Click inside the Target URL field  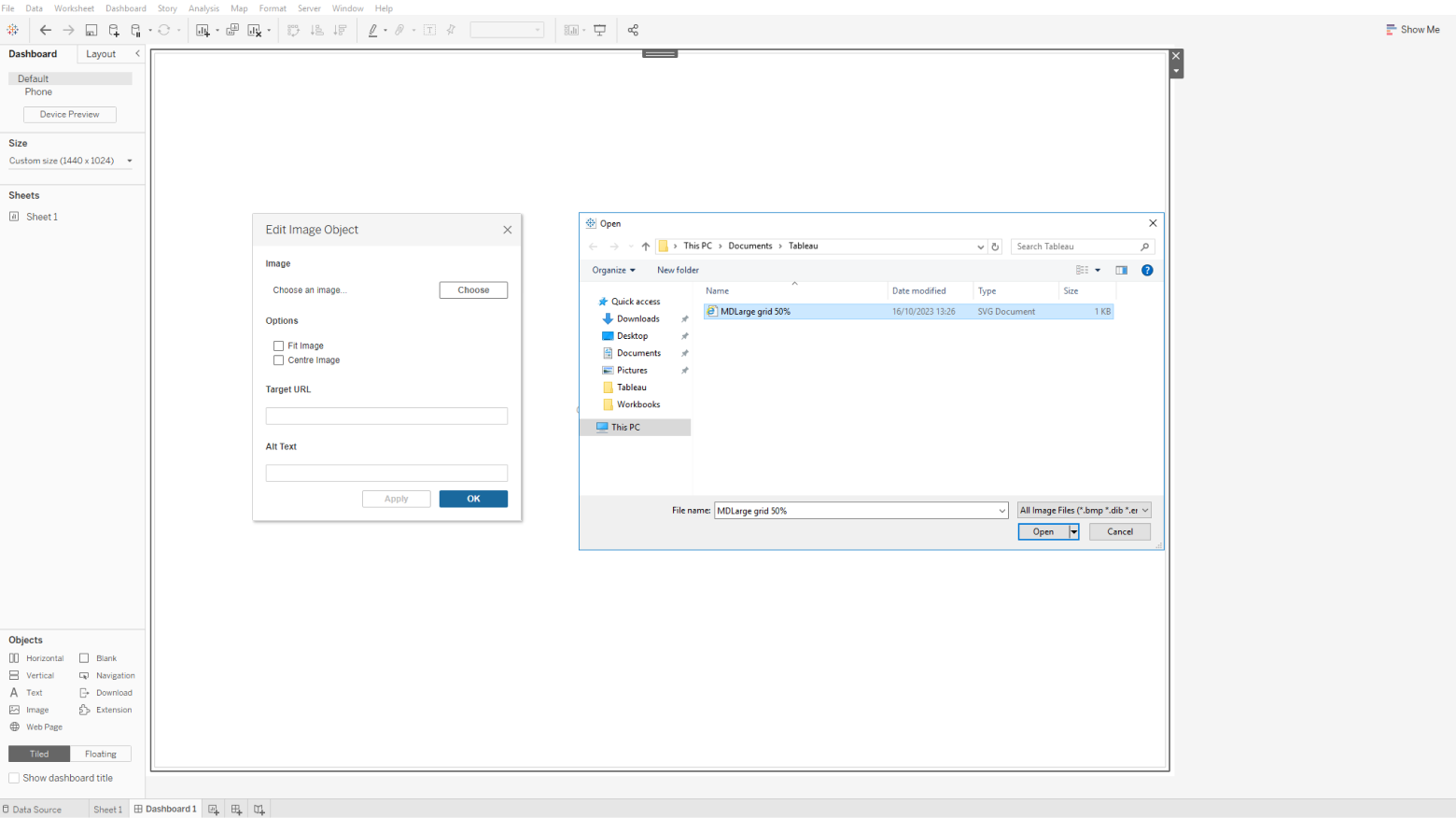pos(386,415)
